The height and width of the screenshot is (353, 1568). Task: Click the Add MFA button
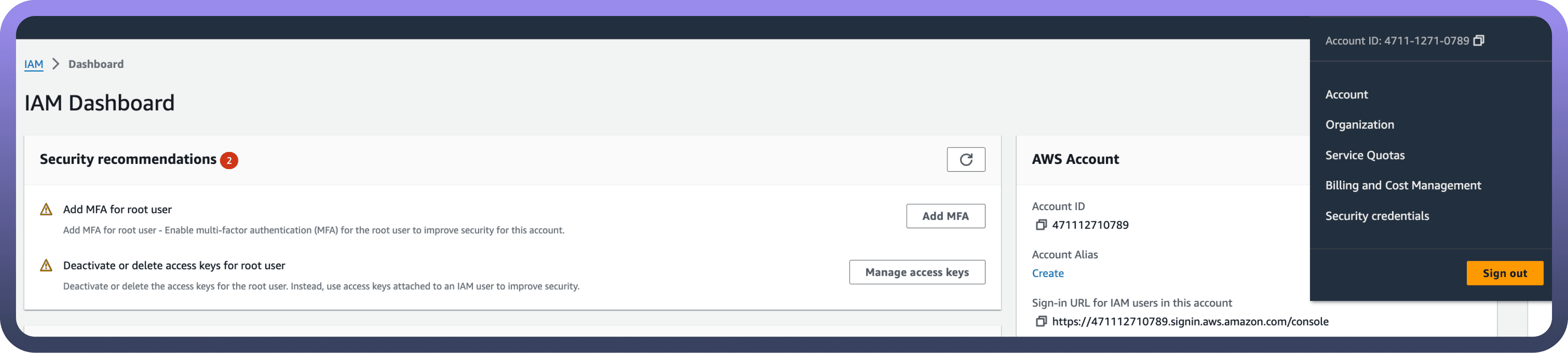click(945, 216)
